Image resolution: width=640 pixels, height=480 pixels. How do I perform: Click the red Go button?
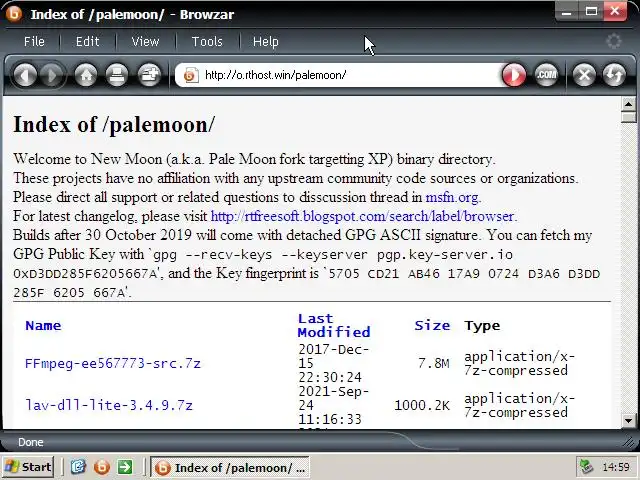pos(513,75)
